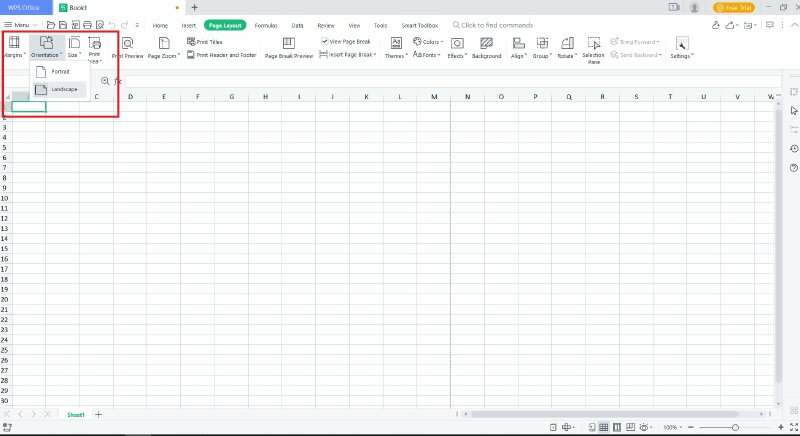This screenshot has height=436, width=800.
Task: Click Print Header and Footer
Action: 221,55
